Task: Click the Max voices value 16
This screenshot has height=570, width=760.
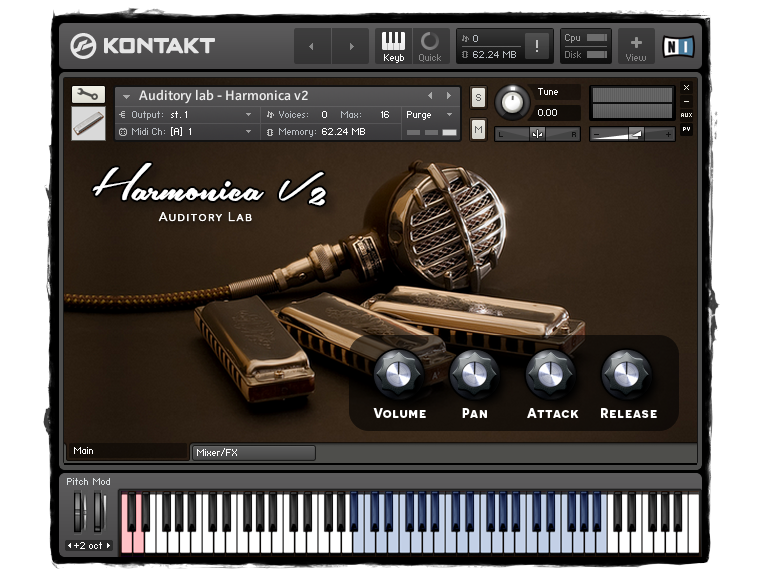Action: coord(384,115)
